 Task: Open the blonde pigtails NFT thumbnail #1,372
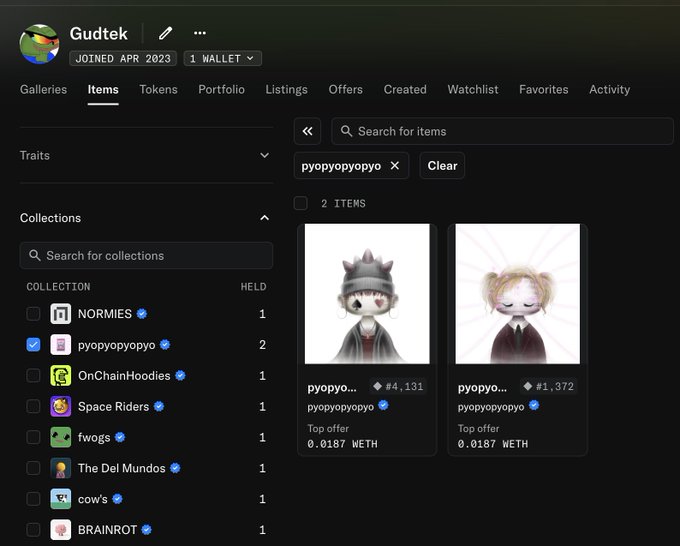point(517,294)
